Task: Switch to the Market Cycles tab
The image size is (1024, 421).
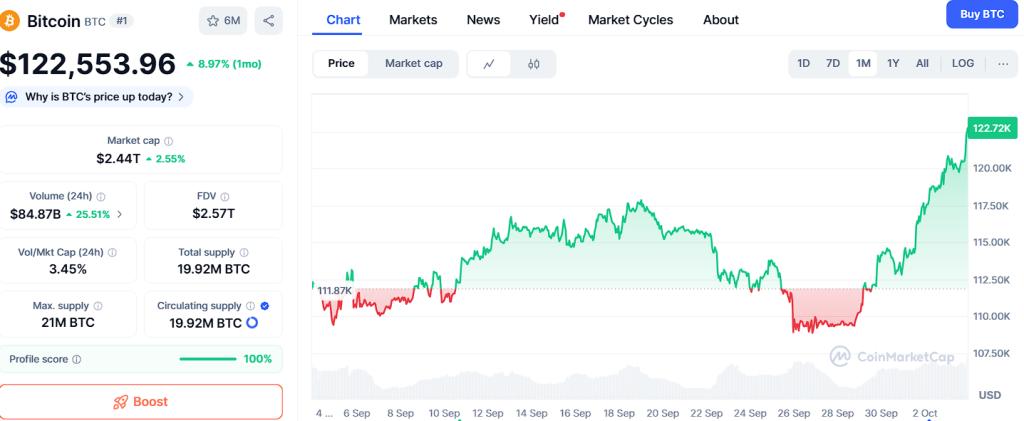Action: coord(630,20)
